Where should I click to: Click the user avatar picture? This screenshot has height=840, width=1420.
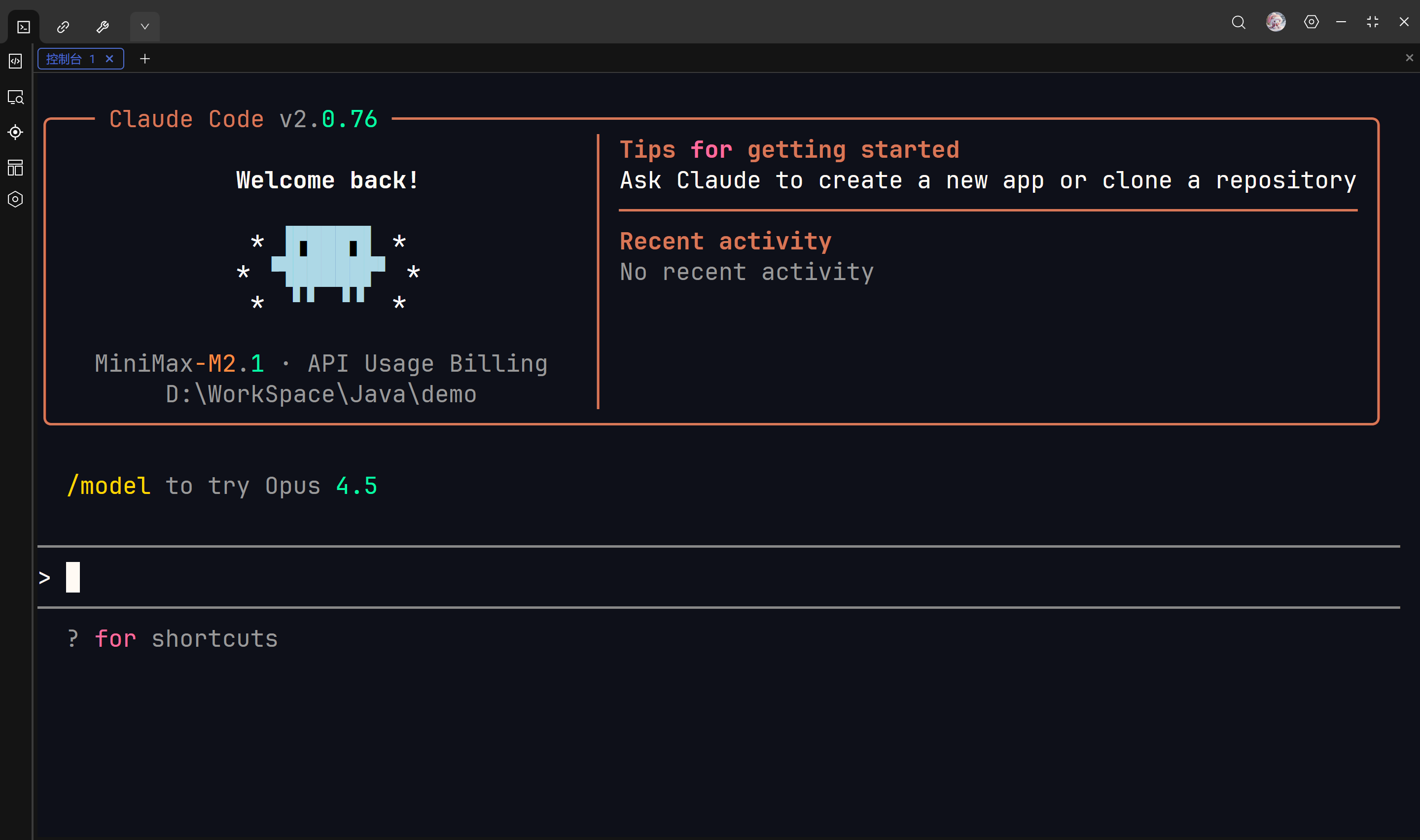[1276, 22]
